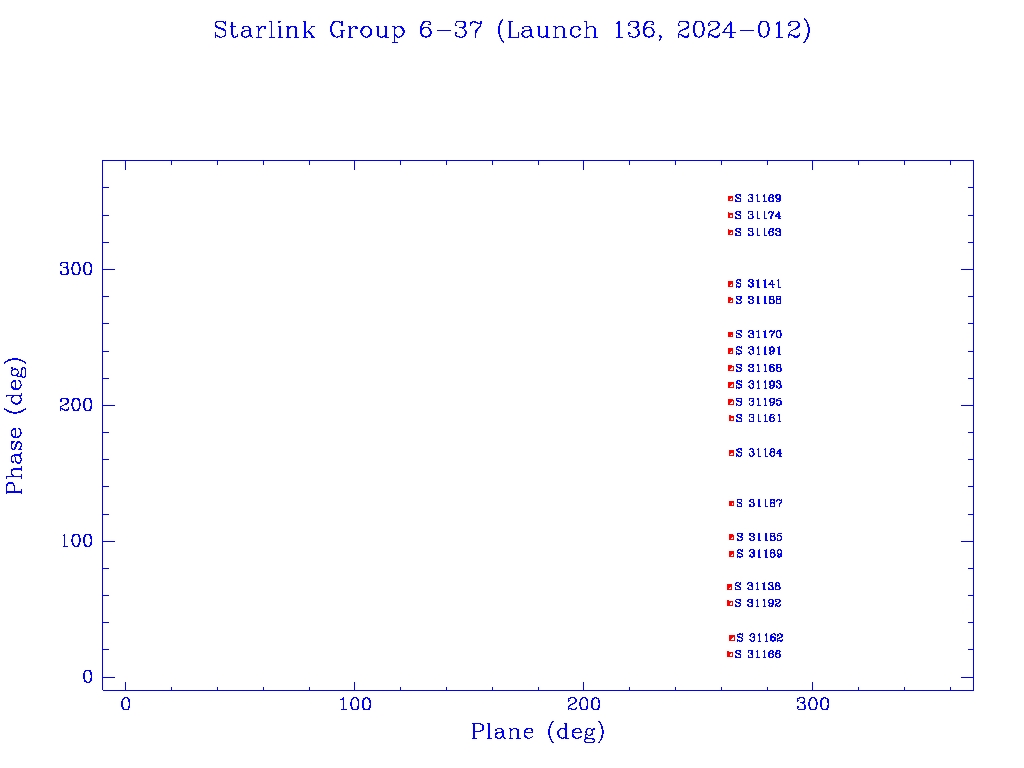Click the red marker beside S 31192

730,603
